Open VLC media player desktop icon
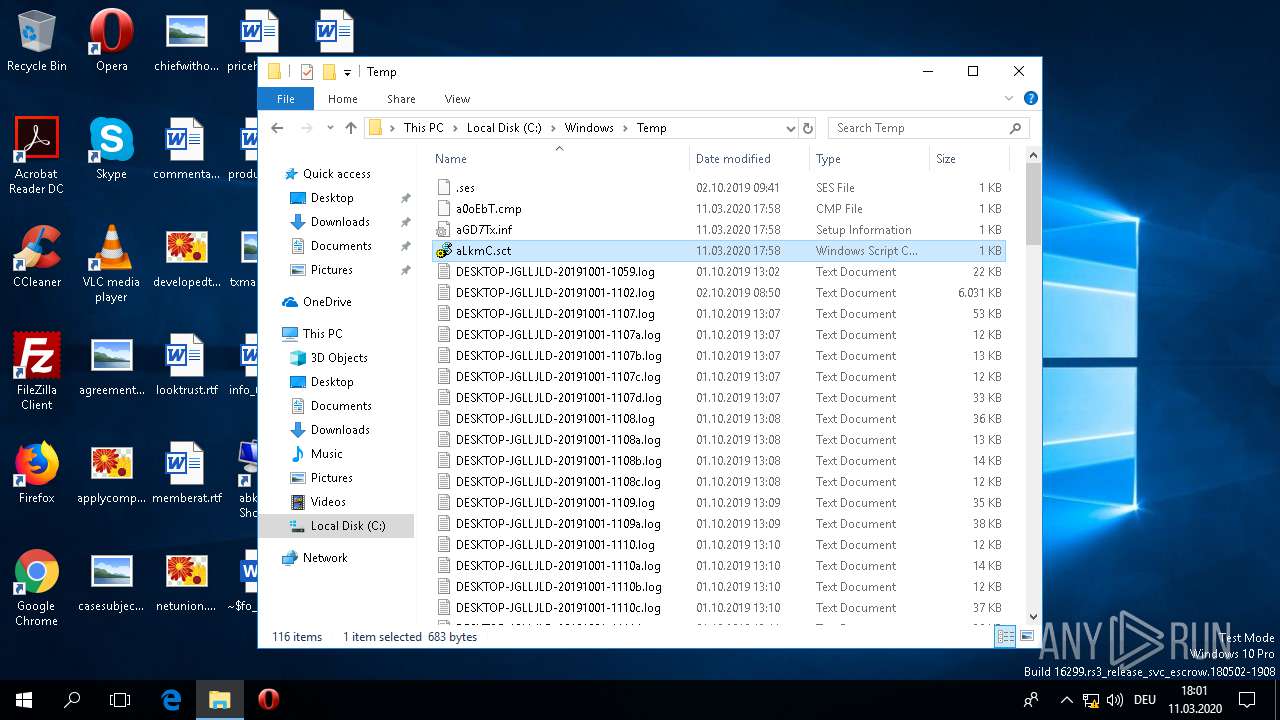The width and height of the screenshot is (1280, 720). (111, 264)
